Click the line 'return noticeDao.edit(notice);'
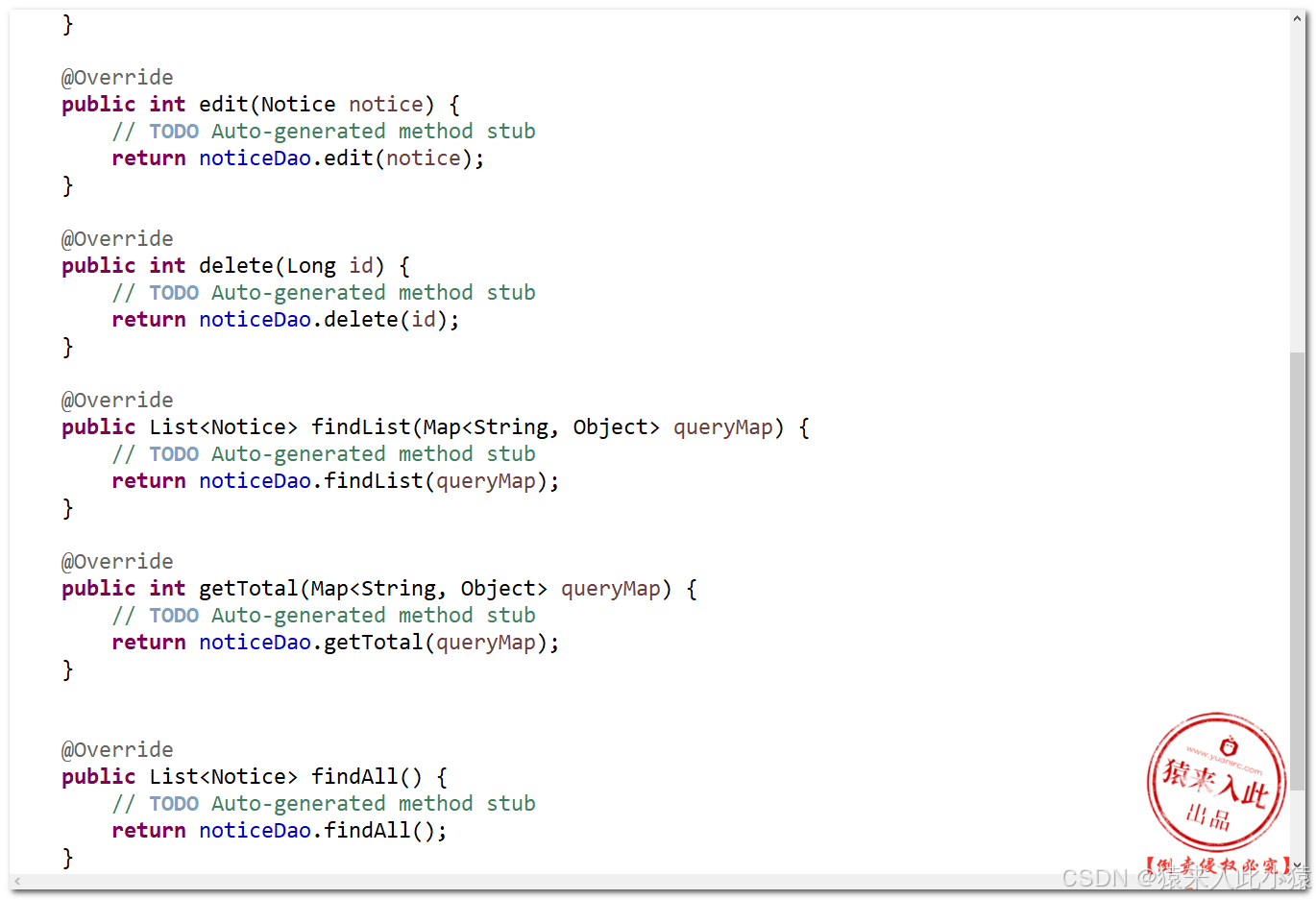Image resolution: width=1316 pixels, height=900 pixels. (299, 158)
